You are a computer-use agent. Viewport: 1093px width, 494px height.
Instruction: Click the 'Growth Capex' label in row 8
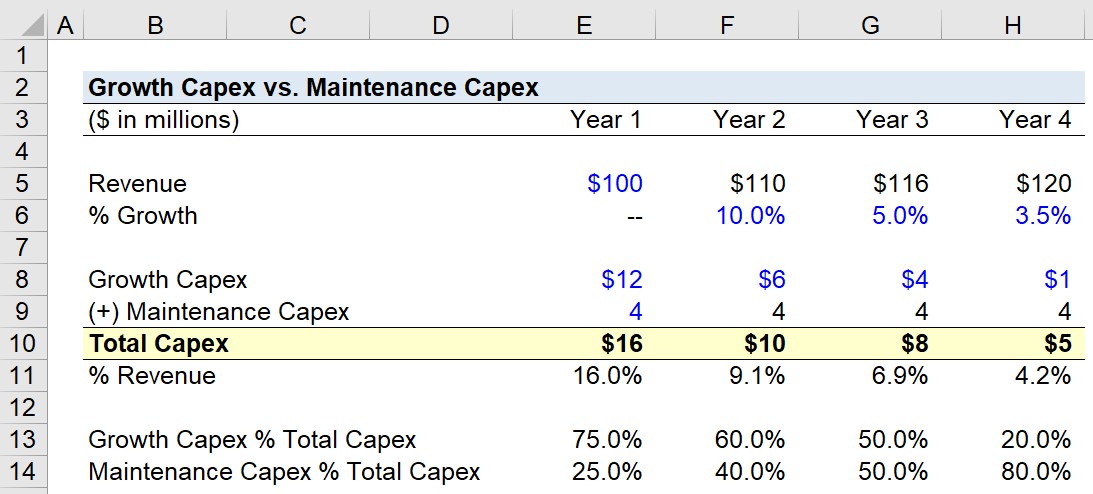pos(167,280)
